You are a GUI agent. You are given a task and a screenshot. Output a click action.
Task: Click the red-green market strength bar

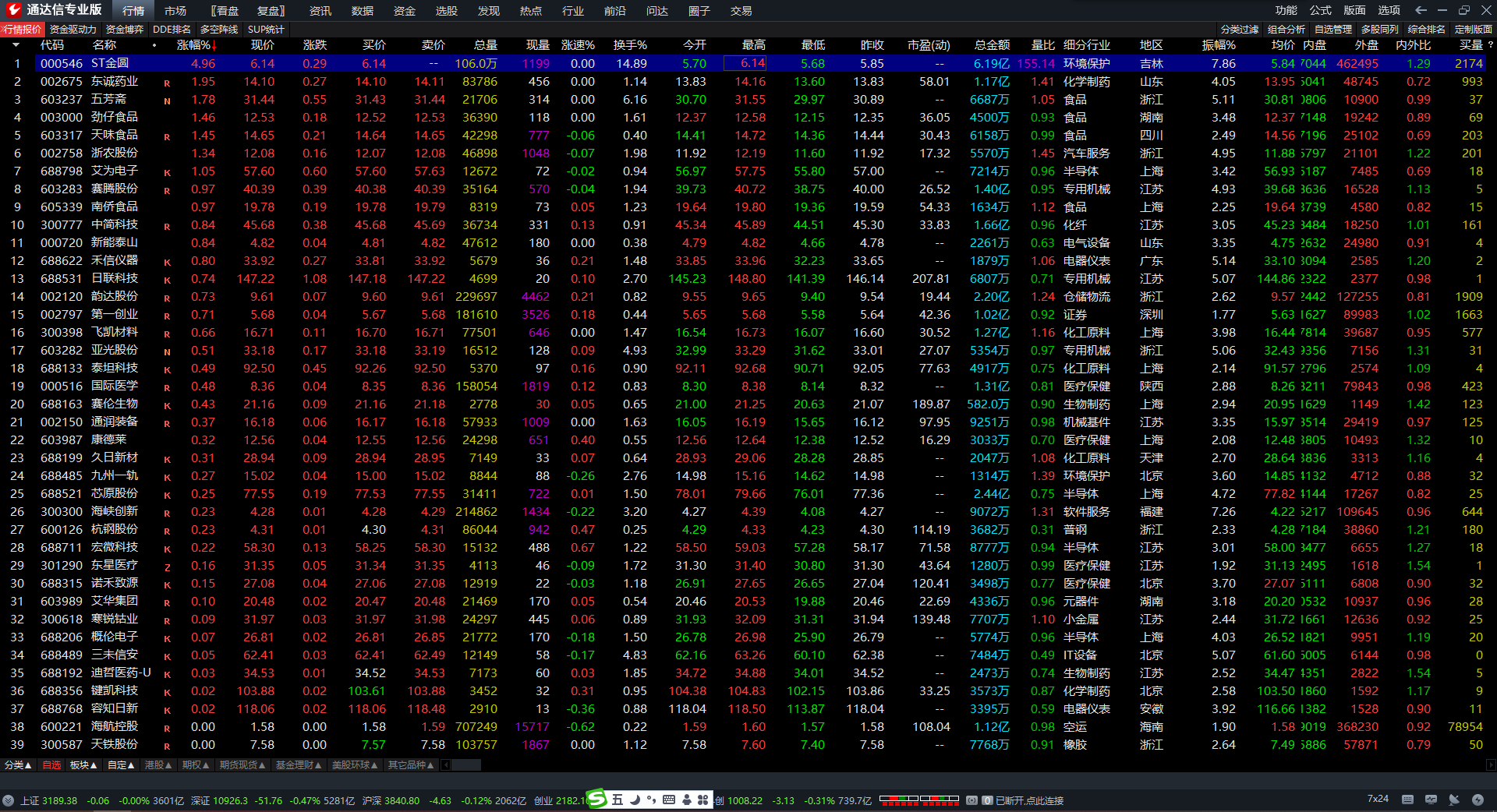(918, 800)
